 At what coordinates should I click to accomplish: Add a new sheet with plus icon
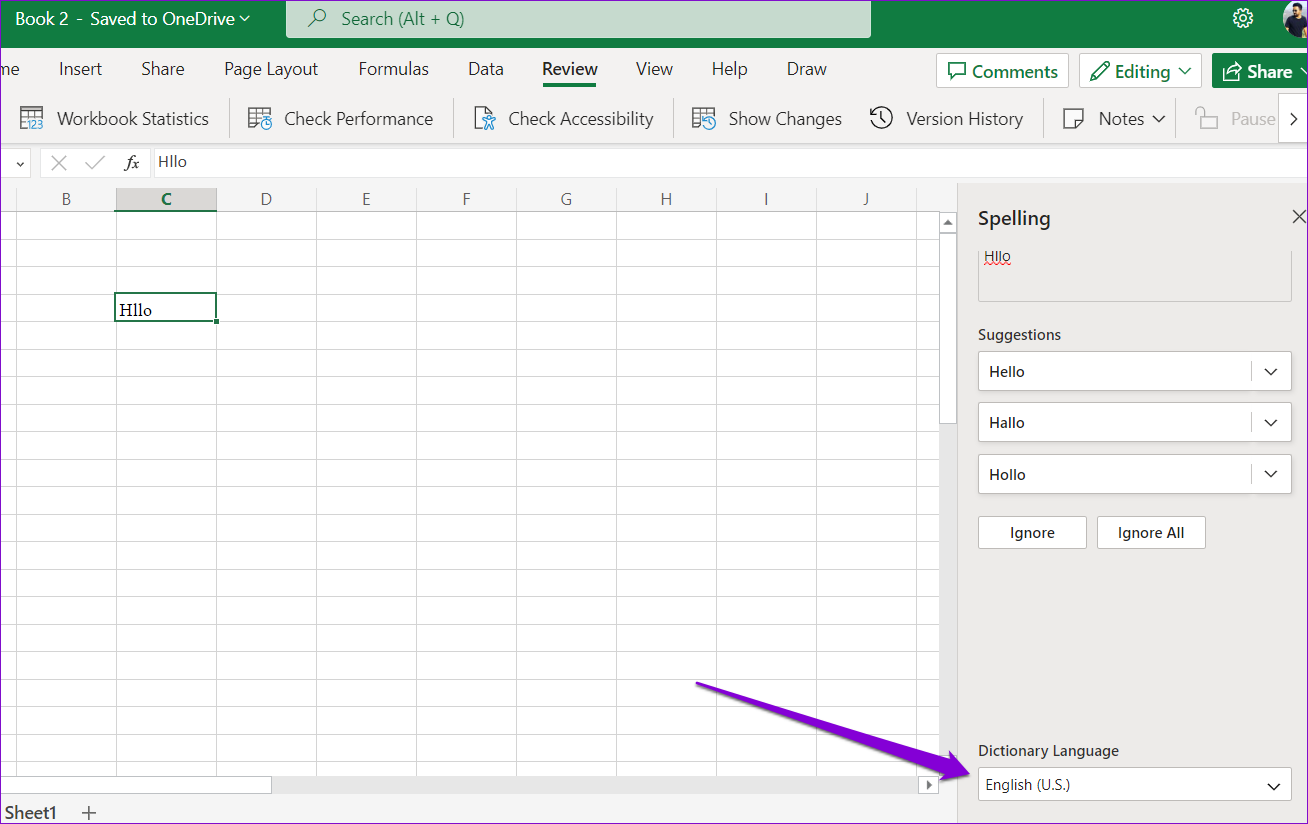coord(89,812)
